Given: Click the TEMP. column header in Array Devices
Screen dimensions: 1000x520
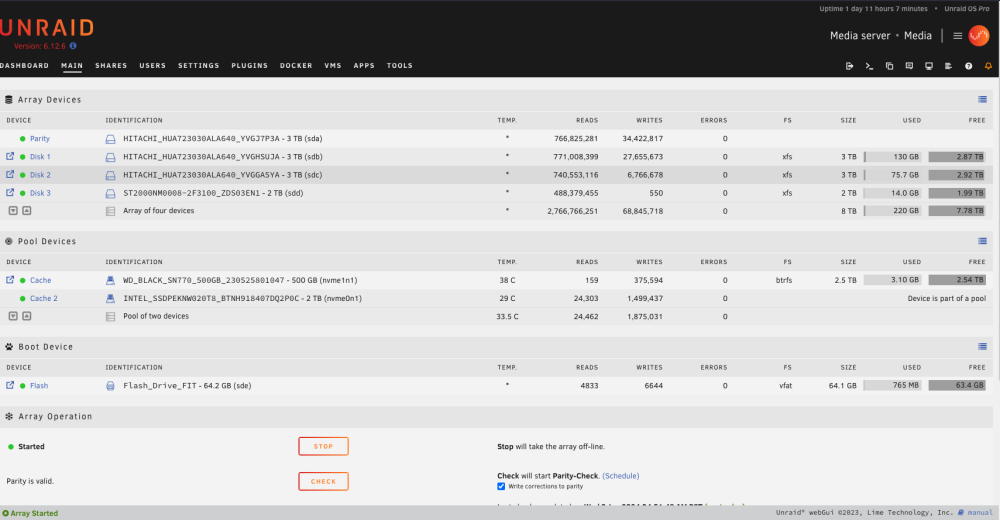Looking at the screenshot, I should coord(507,121).
